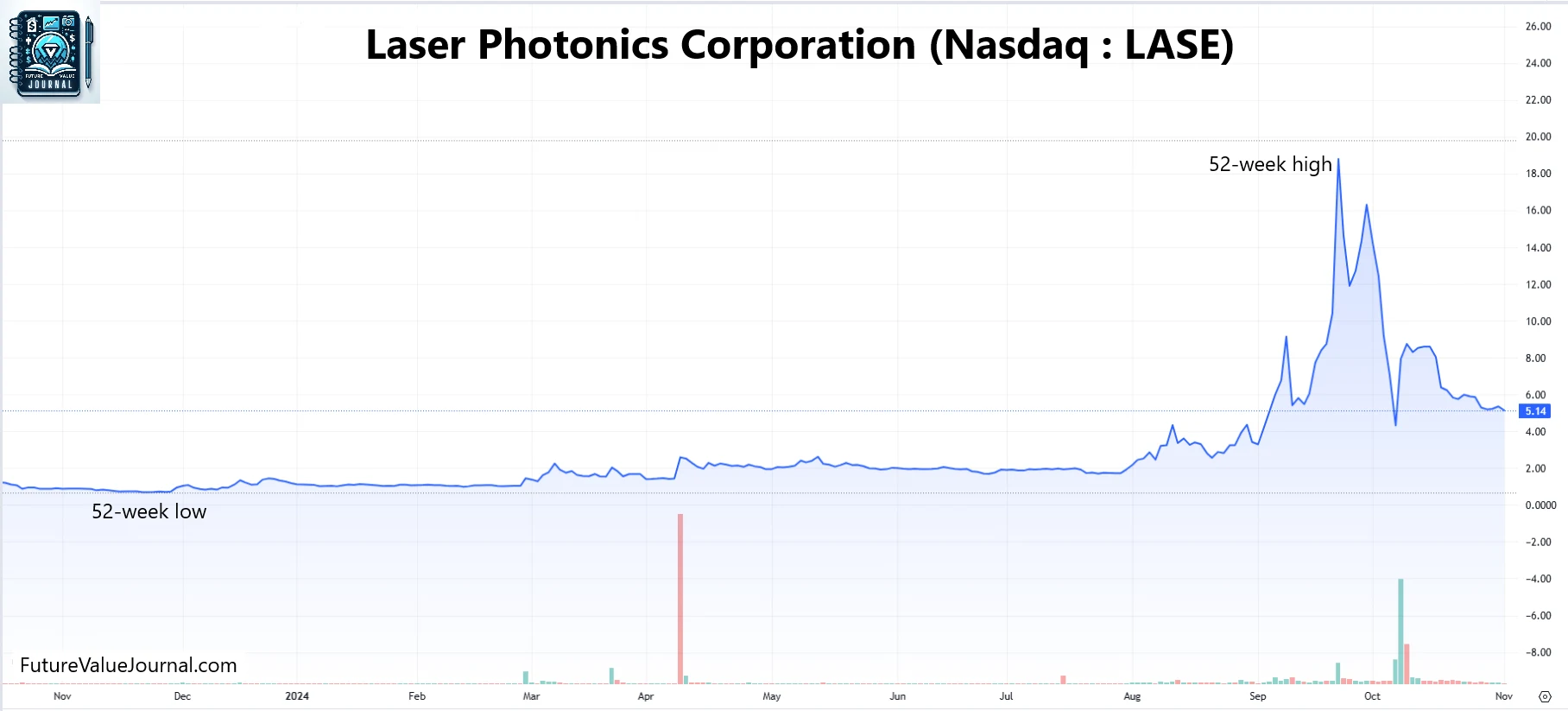
Task: Click the Sep label on the time axis
Action: [x=1258, y=696]
